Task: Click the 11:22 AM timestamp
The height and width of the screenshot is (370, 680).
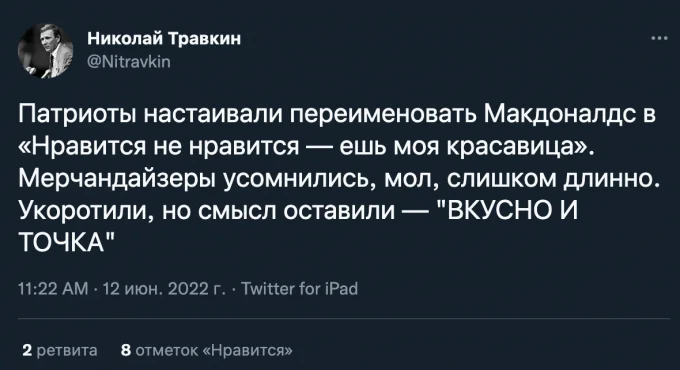Action: coord(53,289)
